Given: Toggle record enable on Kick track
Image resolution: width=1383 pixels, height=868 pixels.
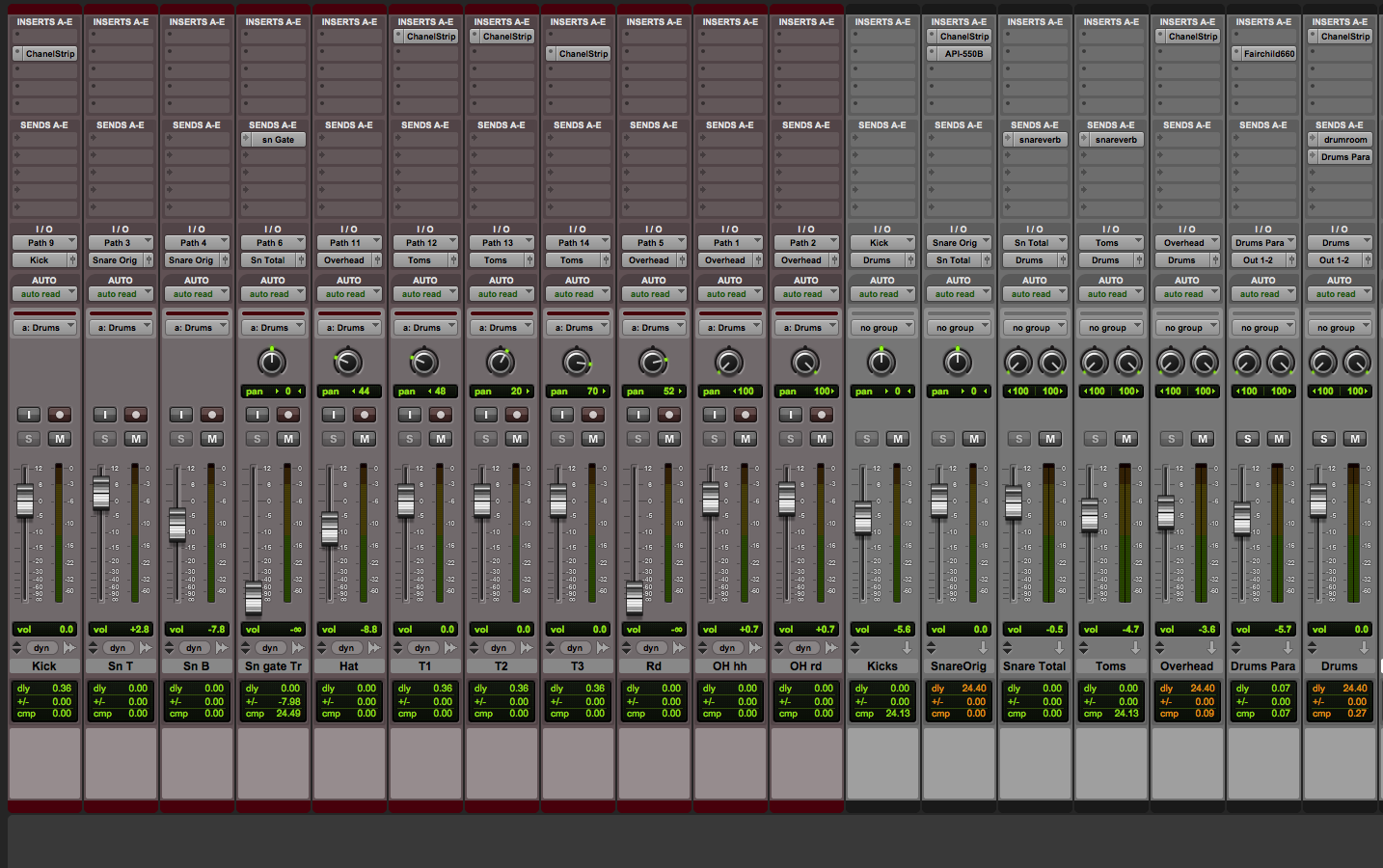Looking at the screenshot, I should tap(60, 415).
